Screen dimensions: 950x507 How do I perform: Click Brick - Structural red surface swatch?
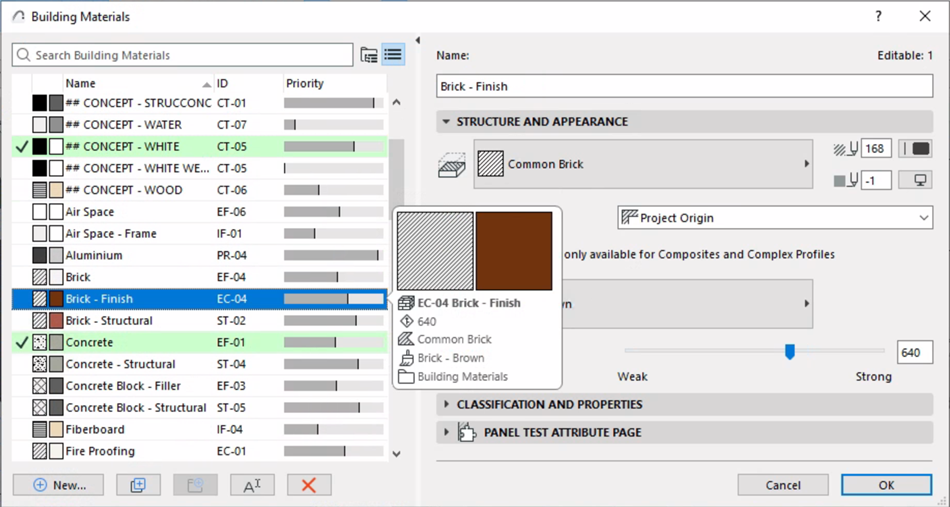coord(56,320)
